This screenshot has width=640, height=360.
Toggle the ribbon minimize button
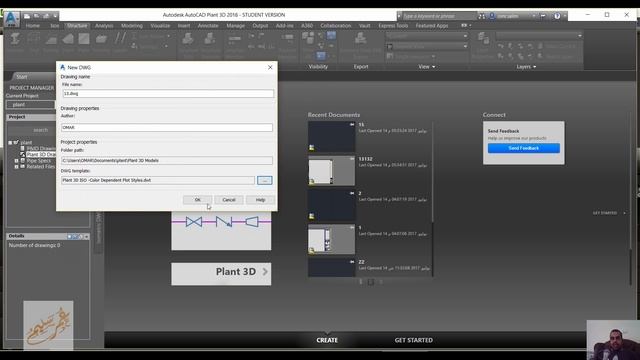(465, 25)
